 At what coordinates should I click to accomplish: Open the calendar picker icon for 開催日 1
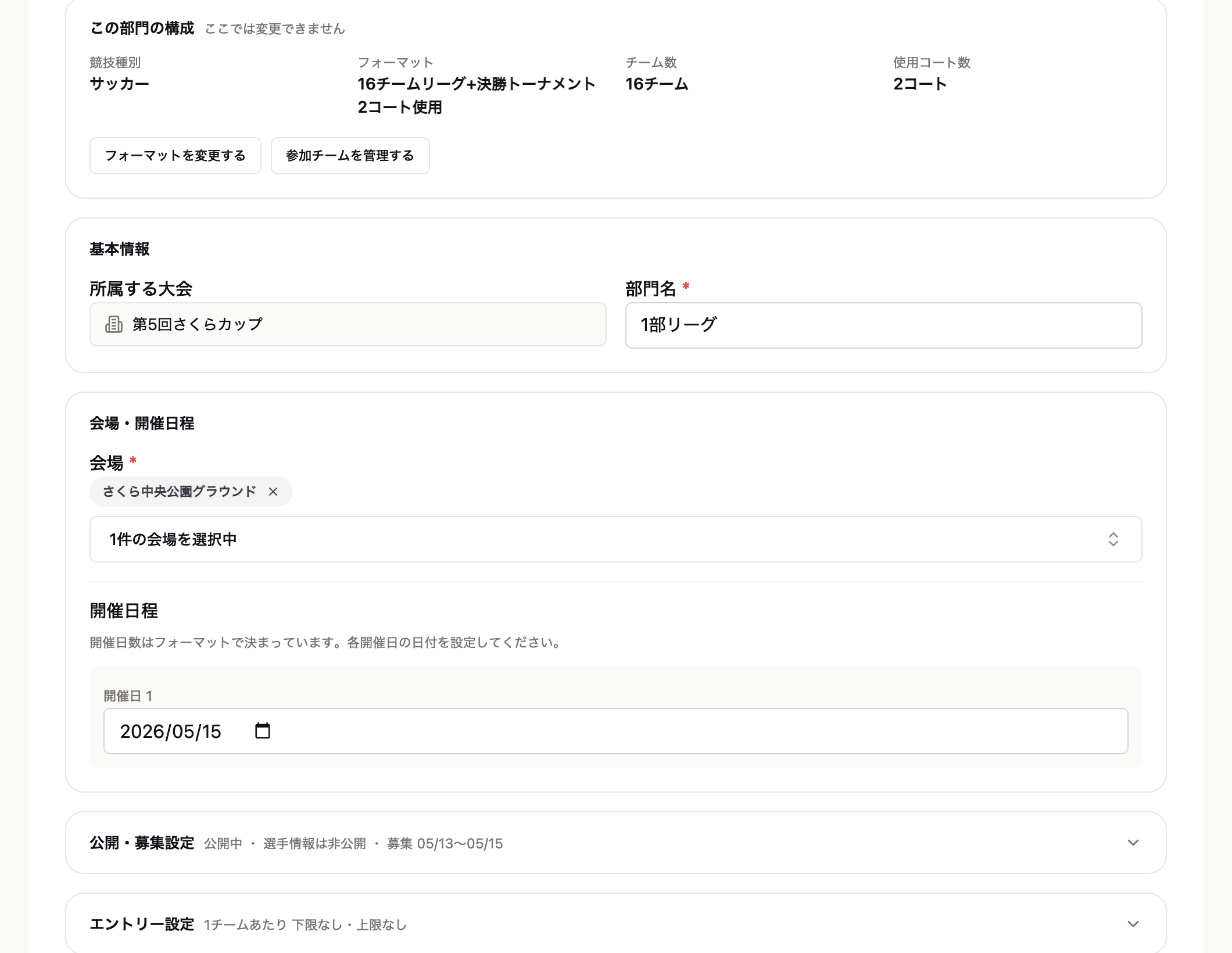pyautogui.click(x=263, y=730)
